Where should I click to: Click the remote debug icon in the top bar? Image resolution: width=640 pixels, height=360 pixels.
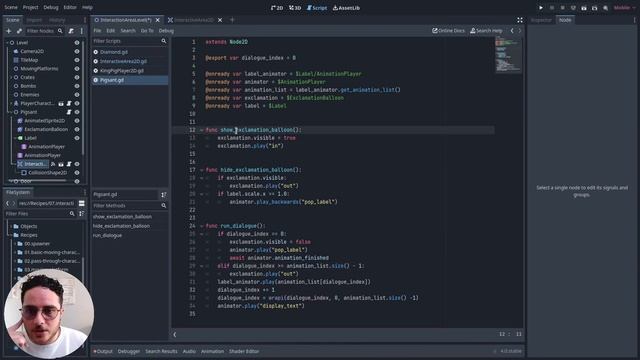pyautogui.click(x=573, y=8)
